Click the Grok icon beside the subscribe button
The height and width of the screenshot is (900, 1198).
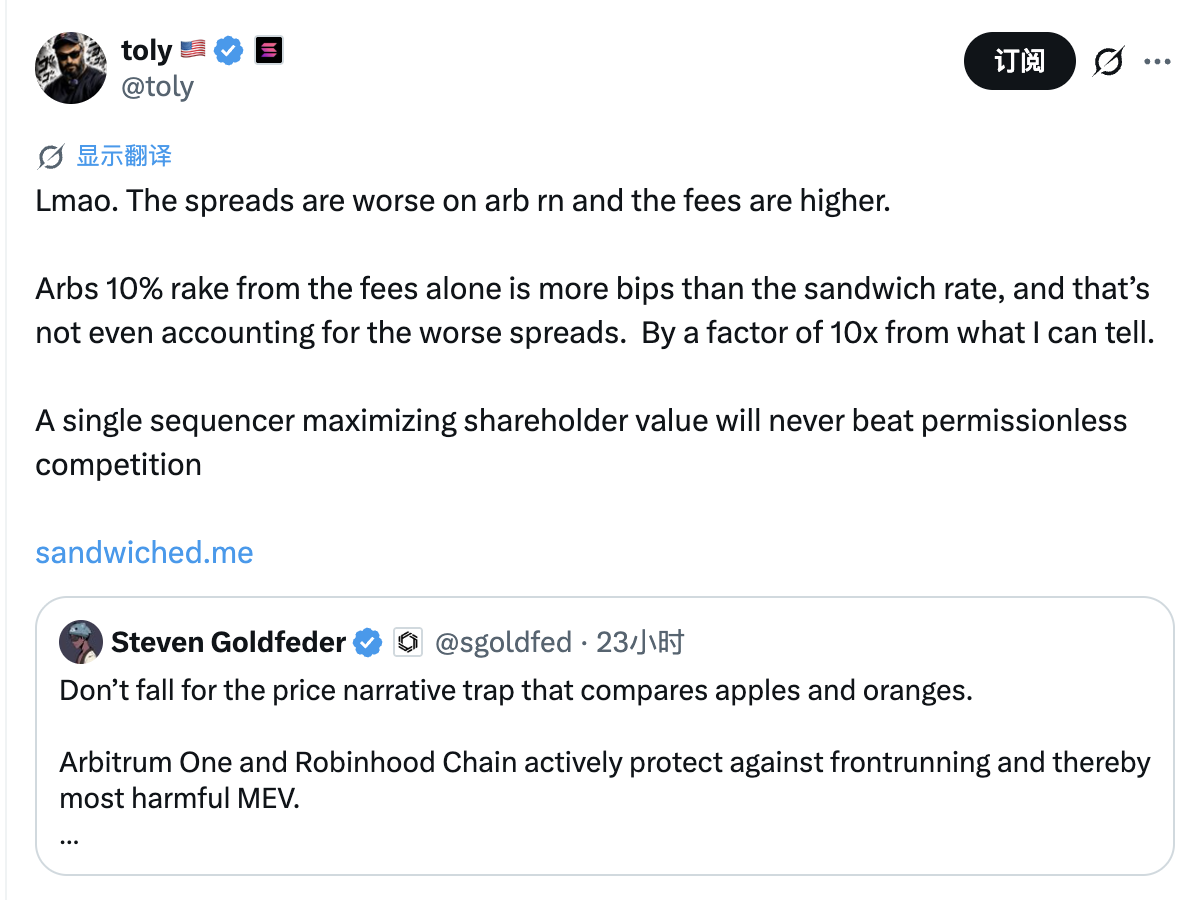coord(1108,61)
